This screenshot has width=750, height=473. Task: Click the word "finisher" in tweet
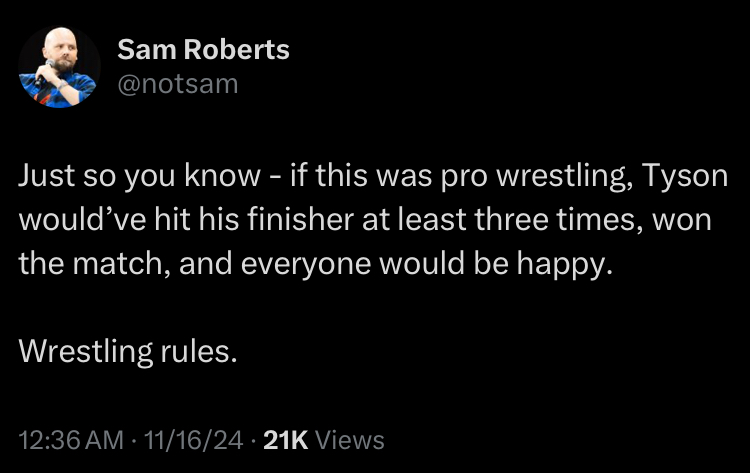(x=300, y=220)
